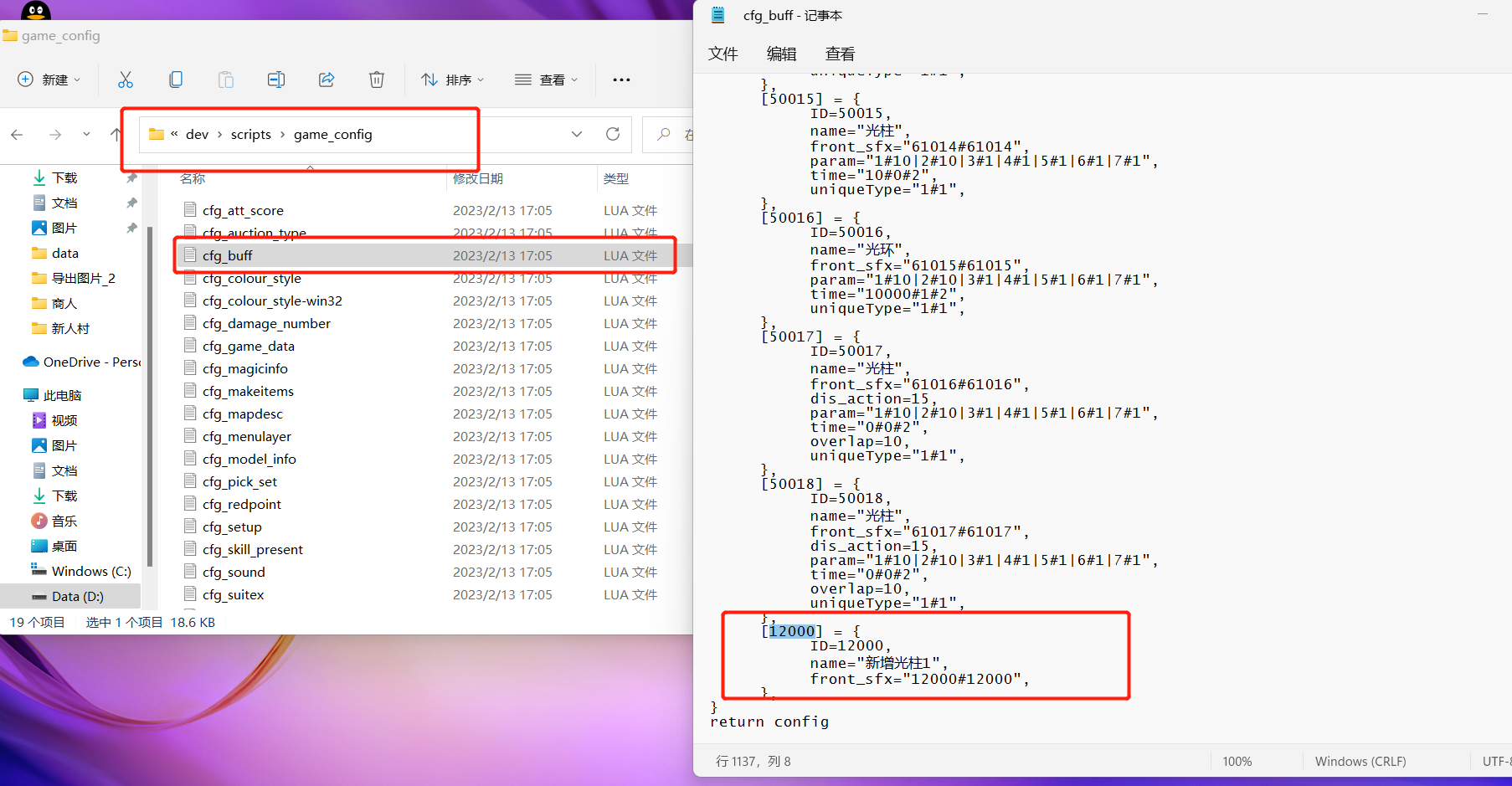Open the 文件 menu in Notepad

pyautogui.click(x=723, y=54)
